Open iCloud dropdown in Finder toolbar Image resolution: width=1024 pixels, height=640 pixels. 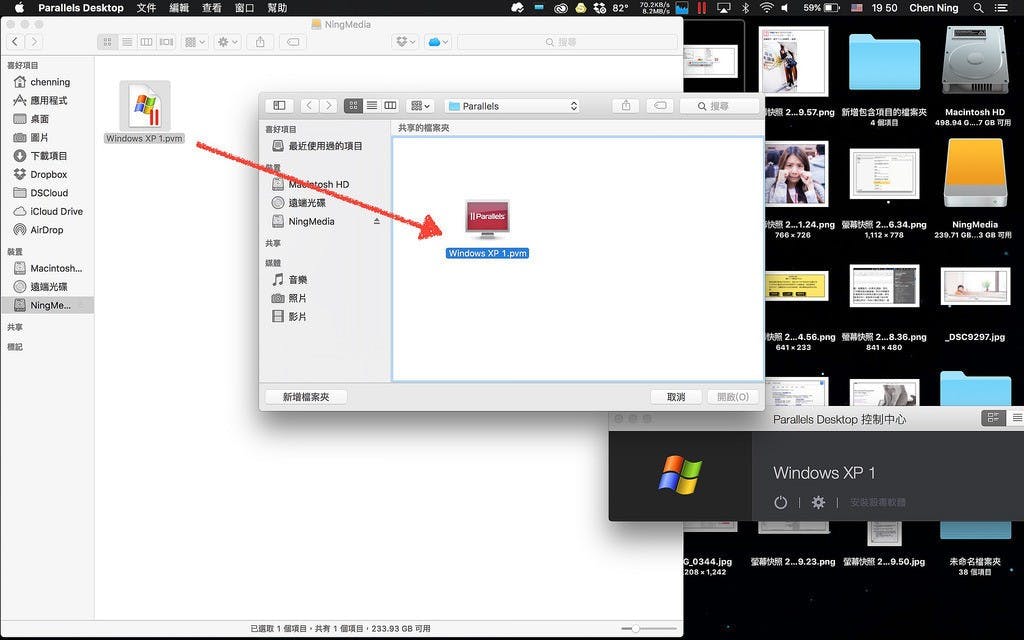(x=438, y=42)
